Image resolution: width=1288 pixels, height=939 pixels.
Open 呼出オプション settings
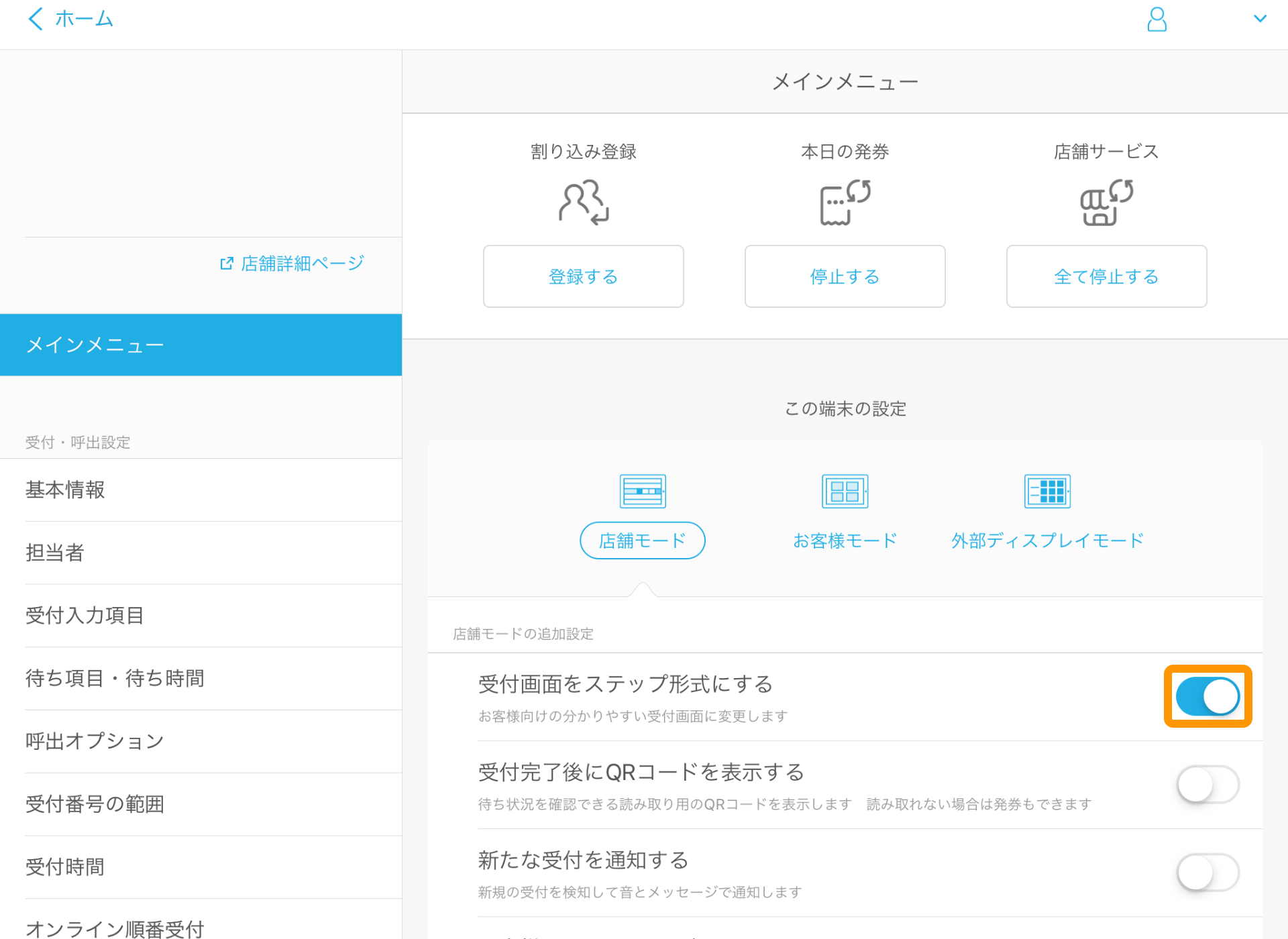(x=201, y=742)
